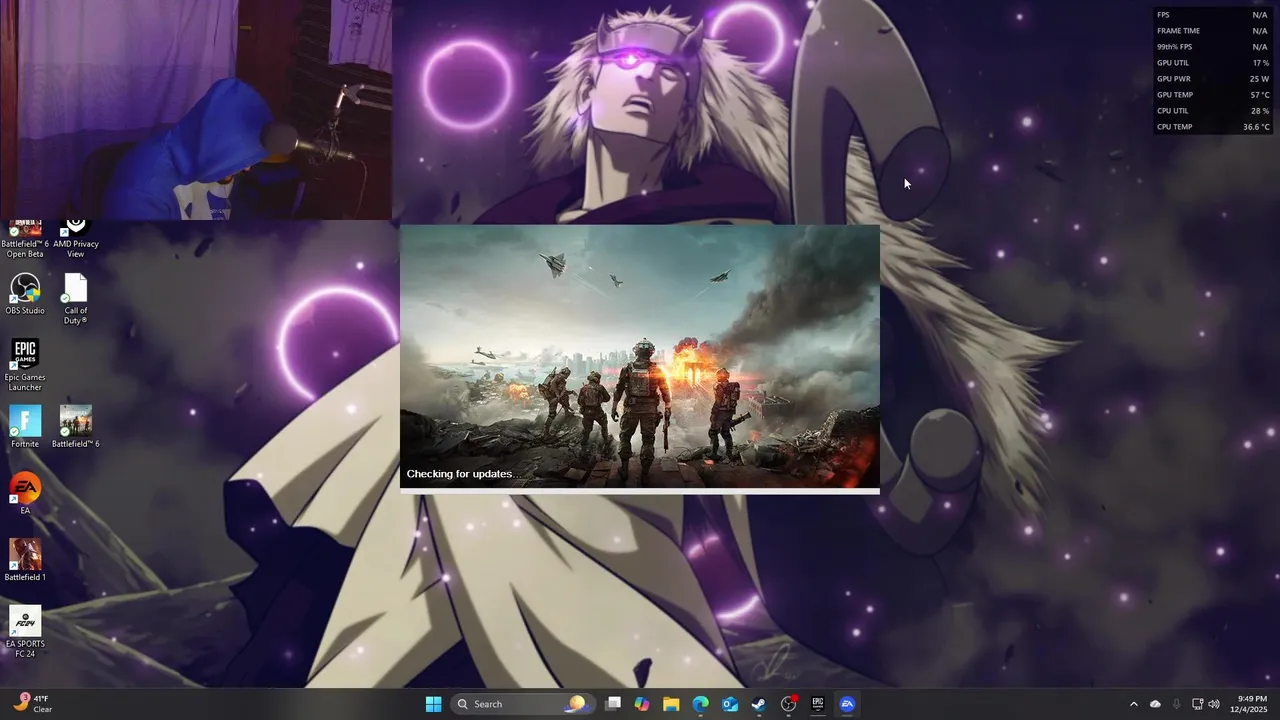Launch Epic Games Launcher from the desktop
1280x720 pixels.
point(25,365)
